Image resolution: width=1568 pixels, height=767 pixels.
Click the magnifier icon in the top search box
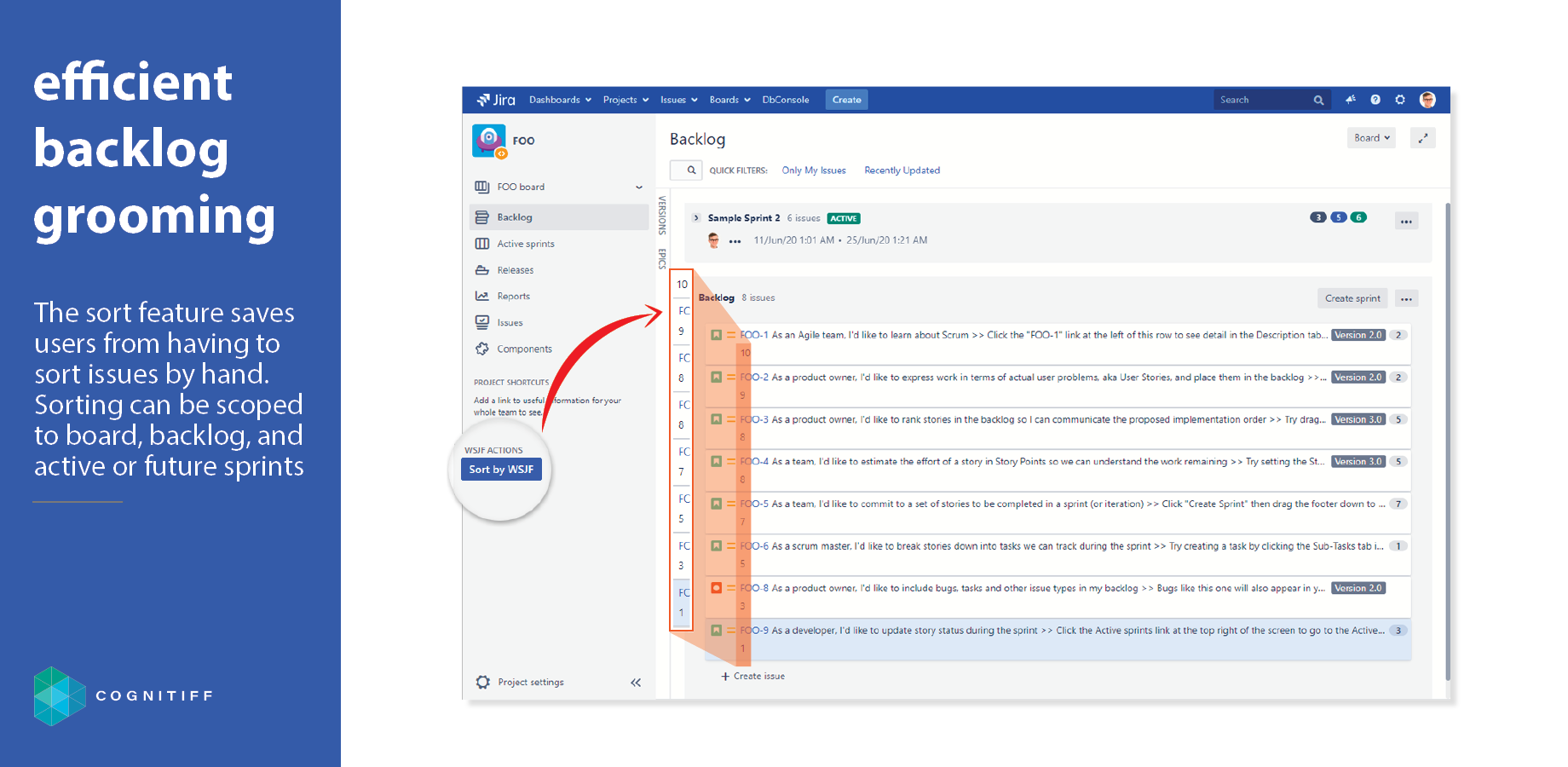[x=1318, y=101]
